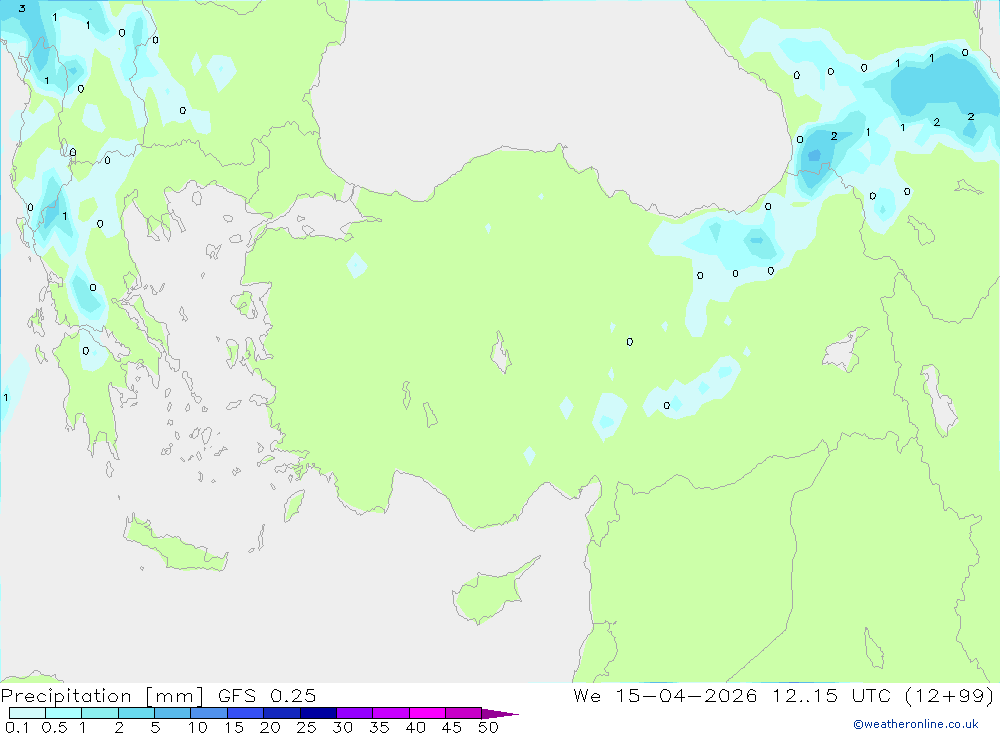Pick the 10–15 mm legend color swatch
This screenshot has height=733, width=1000.
coord(209,713)
